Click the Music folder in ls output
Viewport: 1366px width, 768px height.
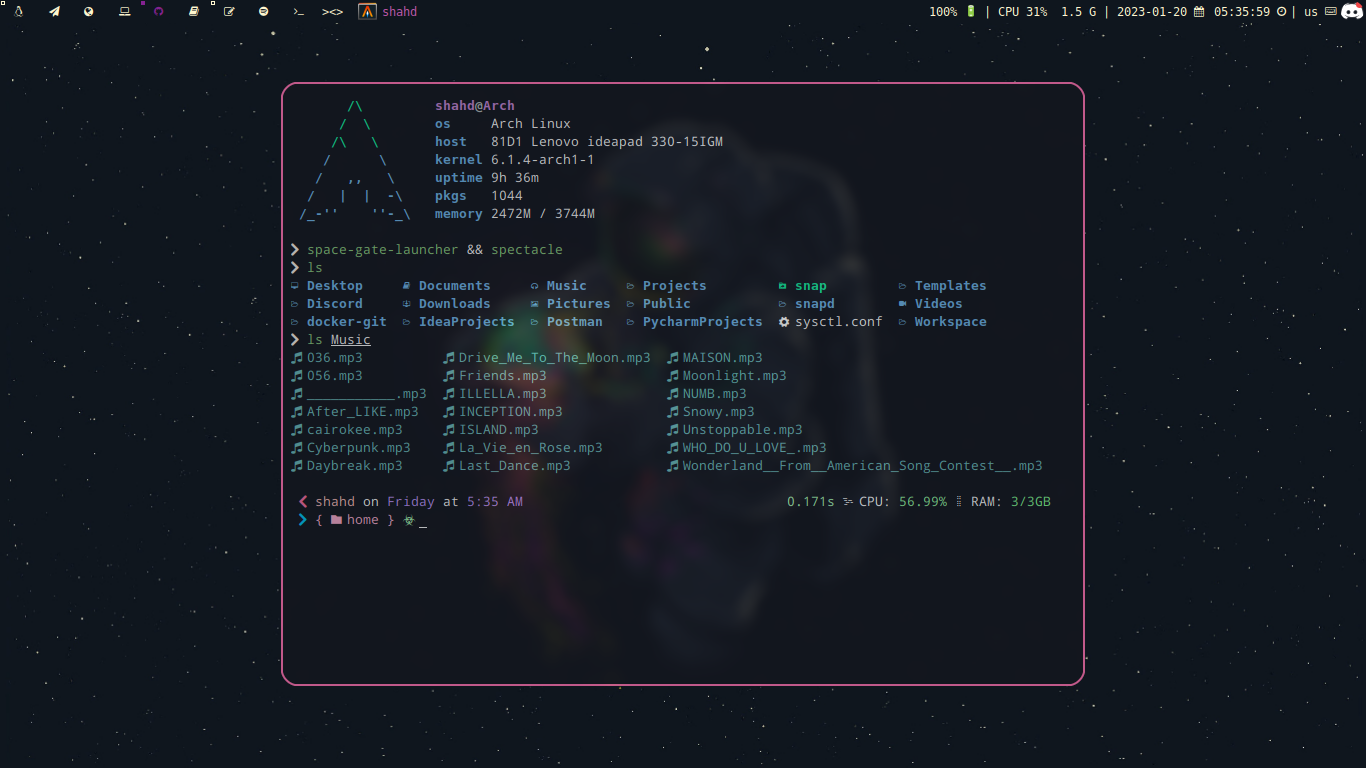pos(567,286)
